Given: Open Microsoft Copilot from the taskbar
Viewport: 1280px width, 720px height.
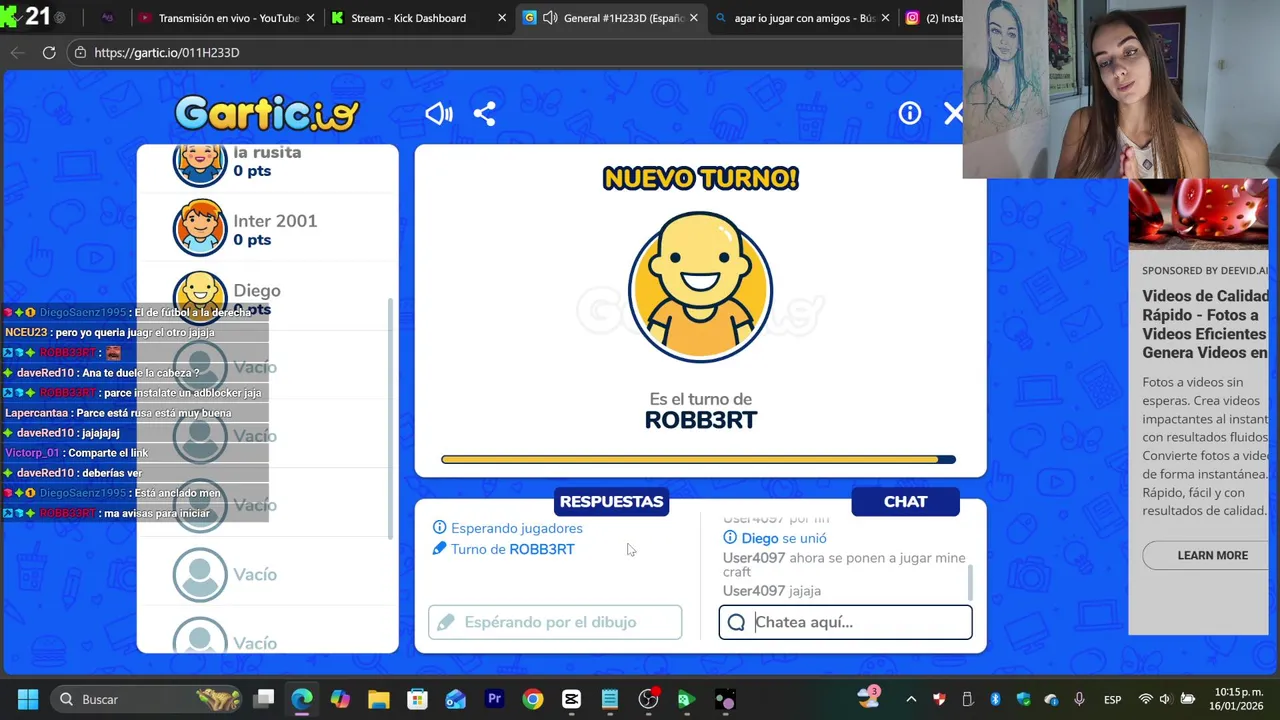Looking at the screenshot, I should [340, 699].
